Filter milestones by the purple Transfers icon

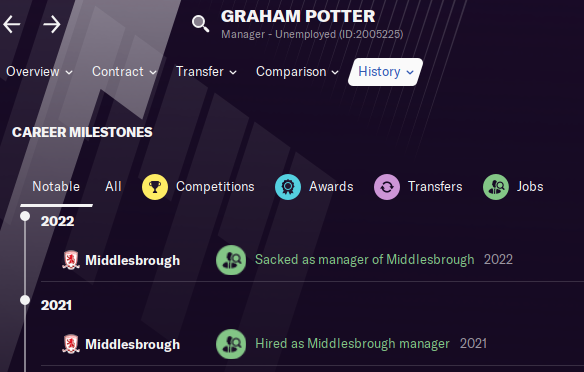pyautogui.click(x=387, y=187)
